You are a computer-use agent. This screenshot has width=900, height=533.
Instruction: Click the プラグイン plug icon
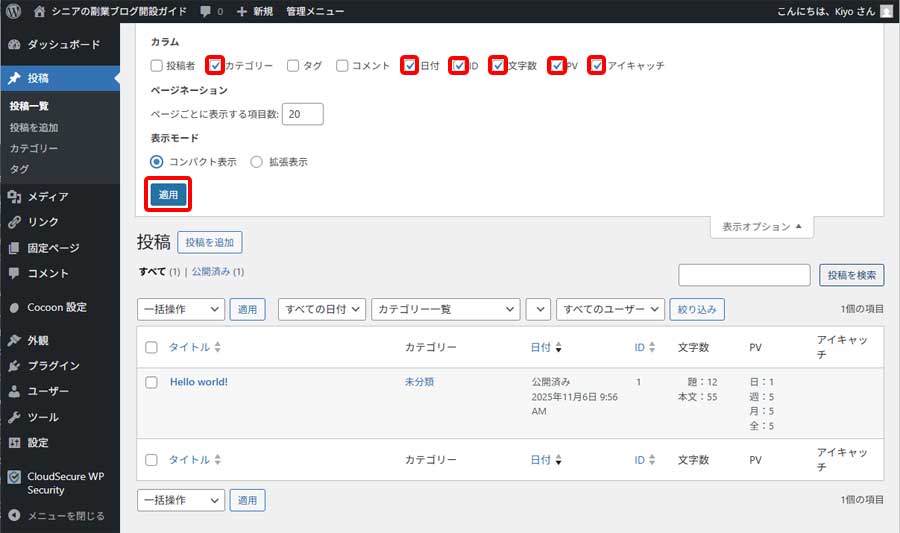click(x=14, y=365)
